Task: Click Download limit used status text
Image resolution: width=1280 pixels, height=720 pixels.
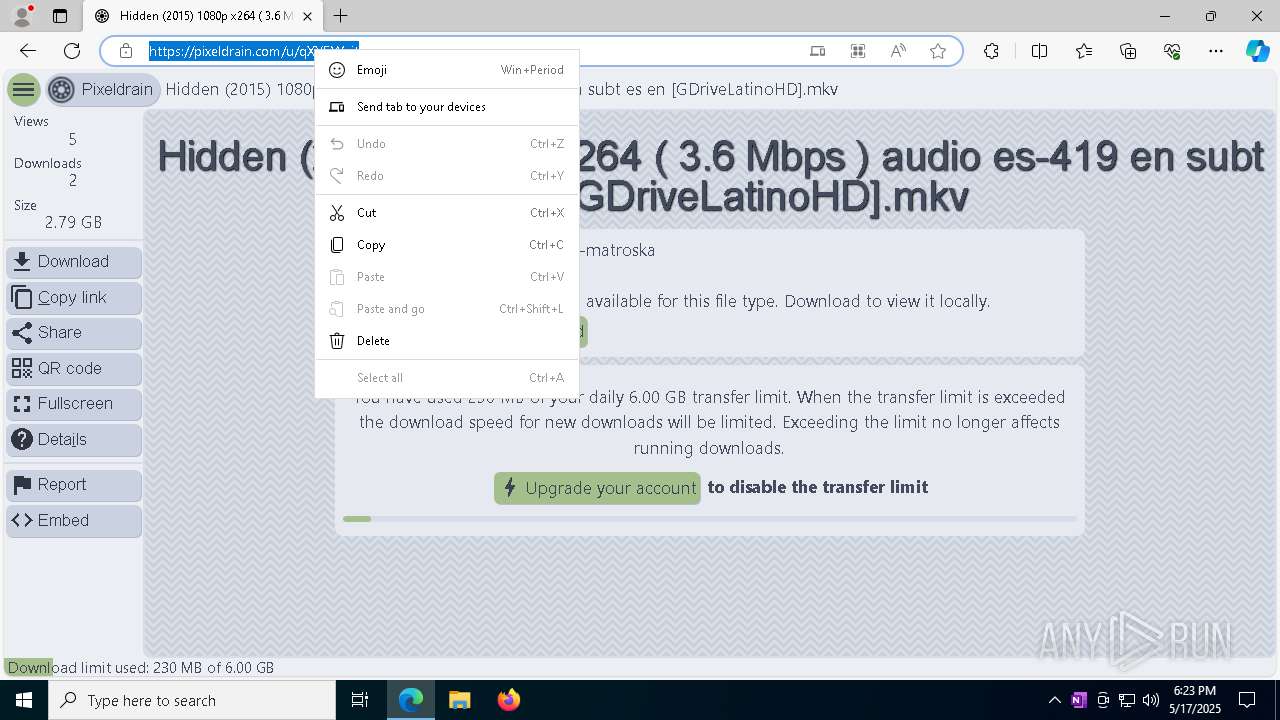Action: 141,668
